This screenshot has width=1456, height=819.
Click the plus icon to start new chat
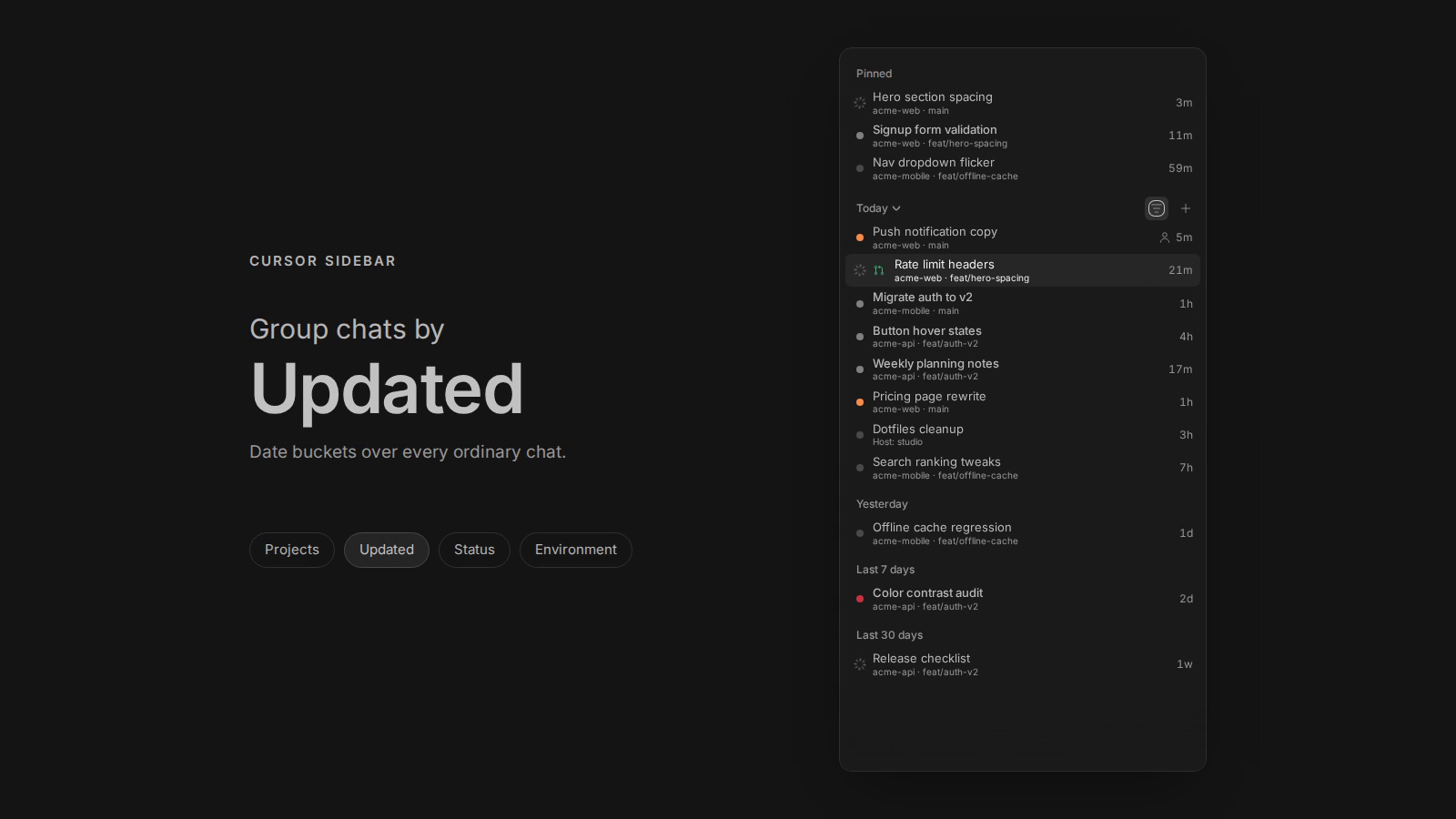[x=1186, y=208]
